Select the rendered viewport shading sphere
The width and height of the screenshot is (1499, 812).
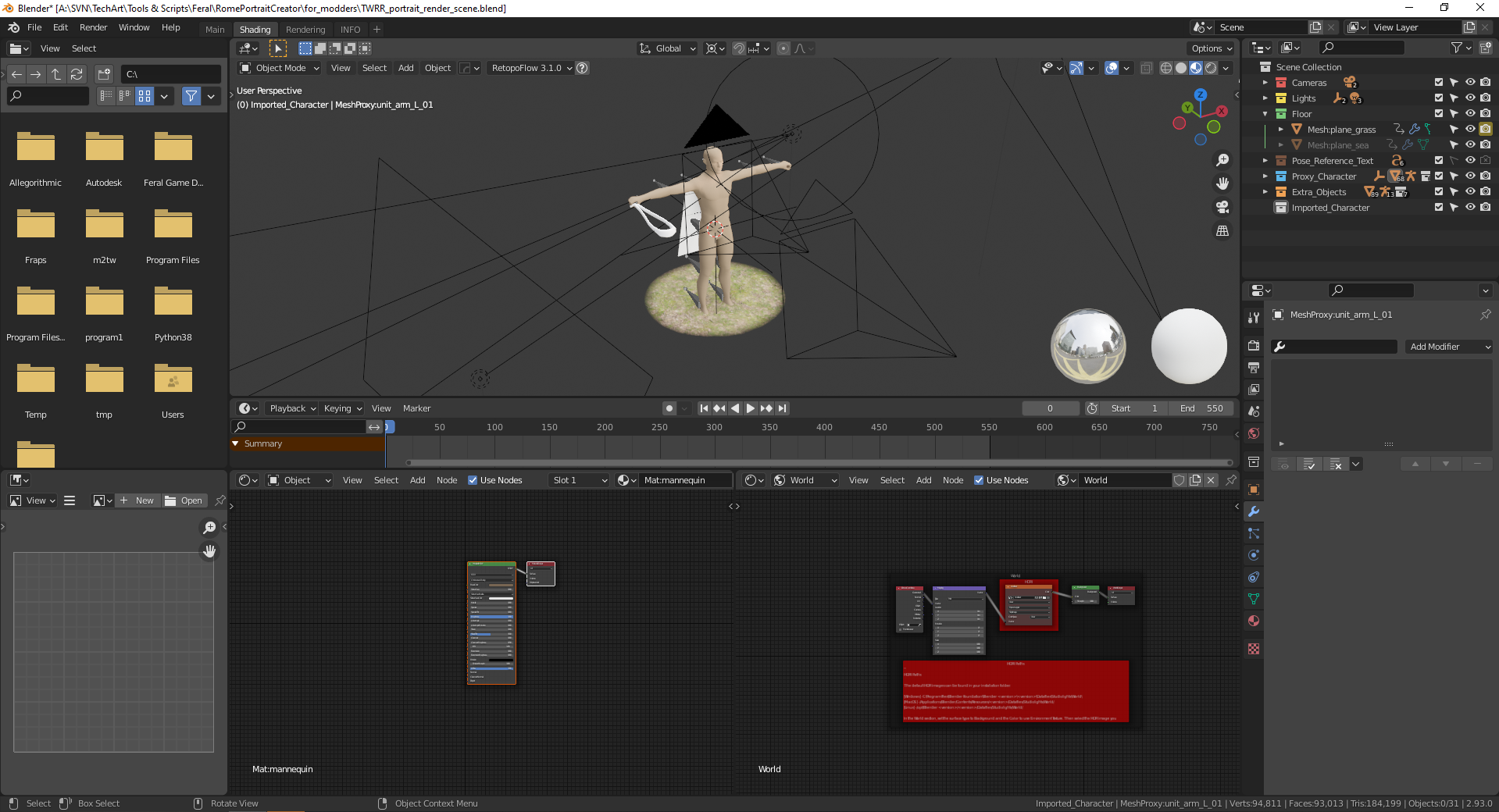(1211, 68)
